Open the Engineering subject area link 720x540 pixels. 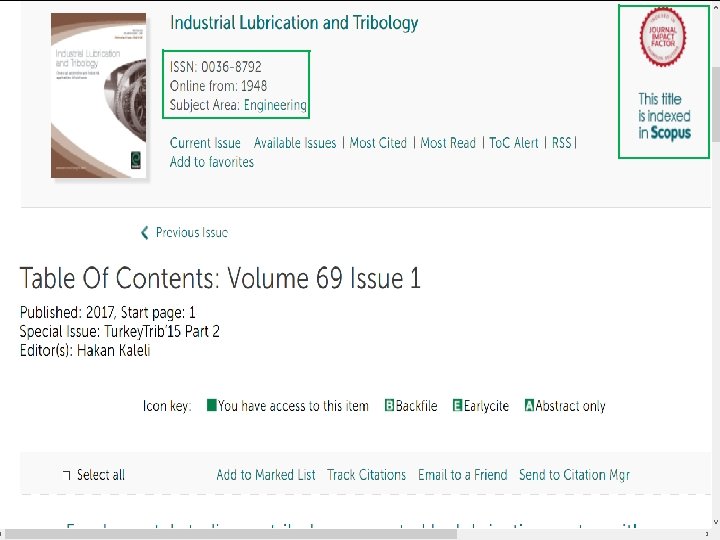pos(275,105)
